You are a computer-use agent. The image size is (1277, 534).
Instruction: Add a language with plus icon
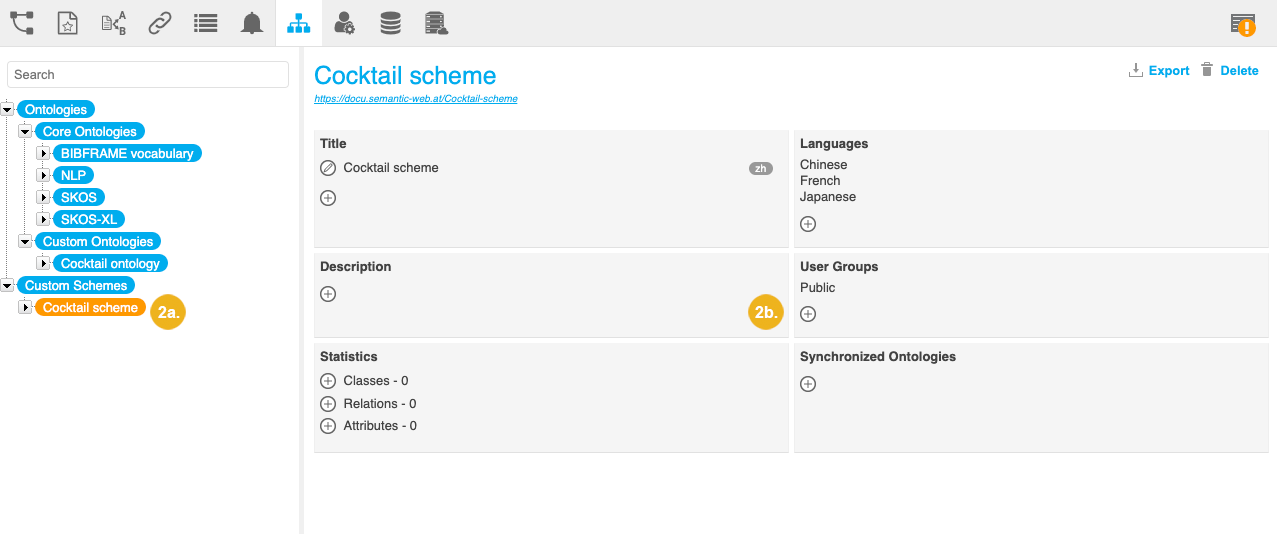(x=808, y=224)
